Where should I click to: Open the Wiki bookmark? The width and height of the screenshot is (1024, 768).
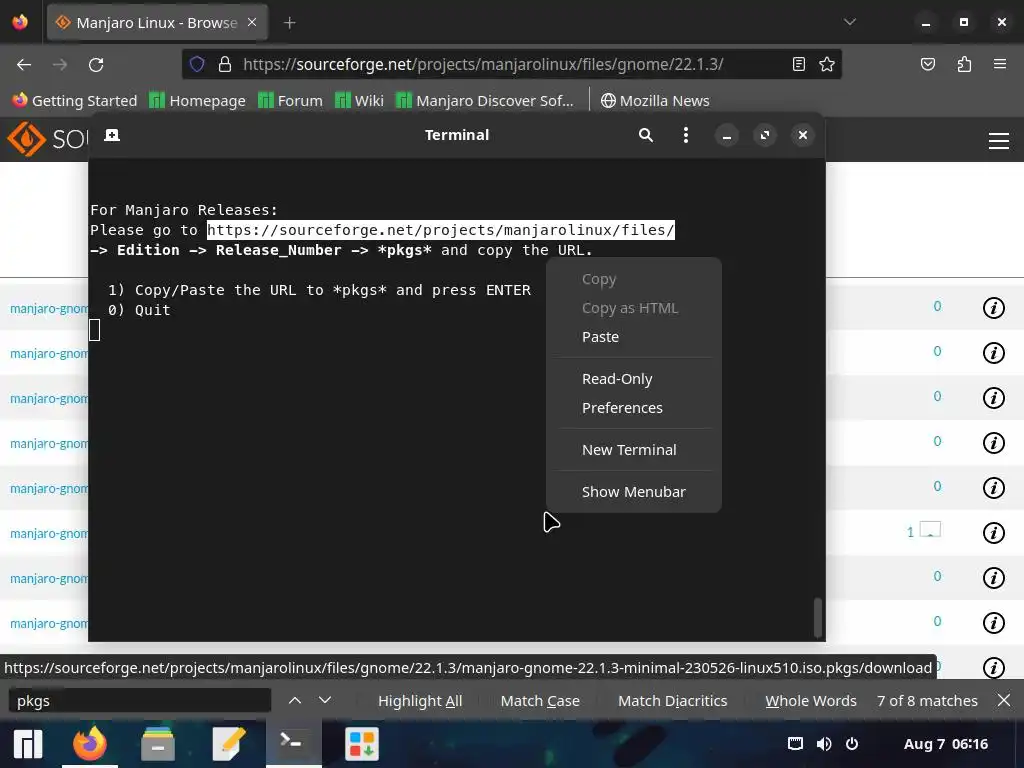(359, 101)
